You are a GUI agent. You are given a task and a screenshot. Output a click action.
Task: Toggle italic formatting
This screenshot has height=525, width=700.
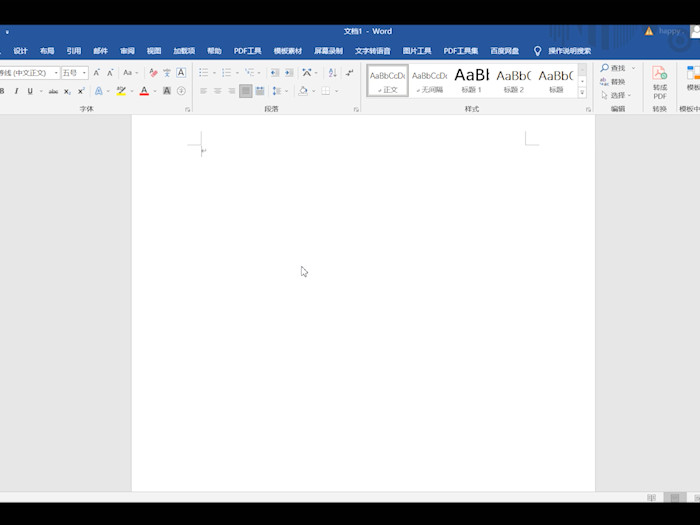coord(17,91)
